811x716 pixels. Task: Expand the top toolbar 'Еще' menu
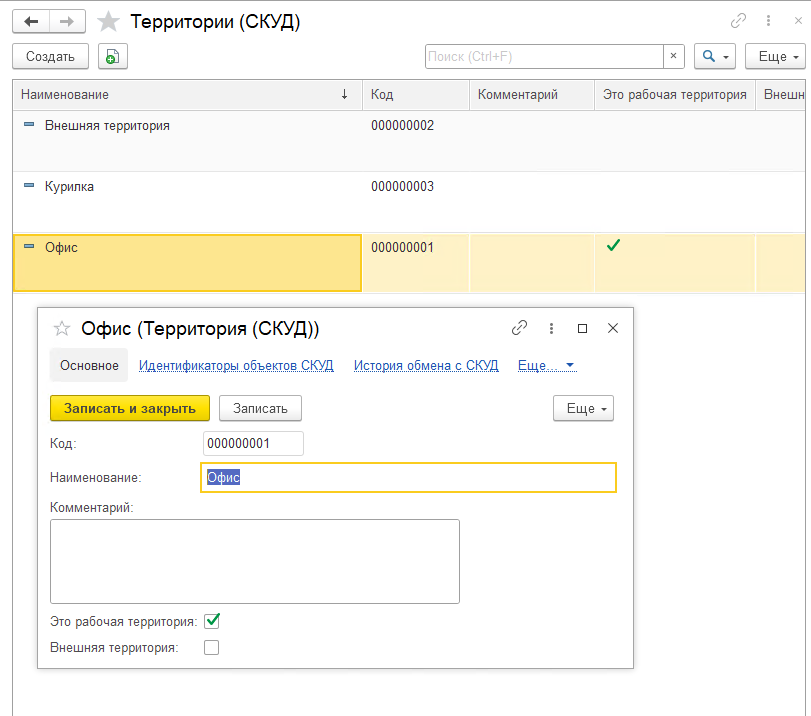pos(775,57)
